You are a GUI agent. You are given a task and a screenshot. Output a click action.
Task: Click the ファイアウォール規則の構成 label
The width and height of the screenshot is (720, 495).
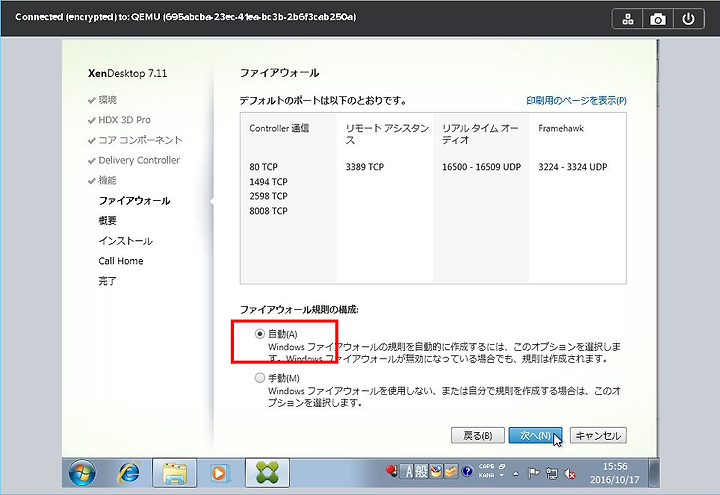click(x=299, y=309)
